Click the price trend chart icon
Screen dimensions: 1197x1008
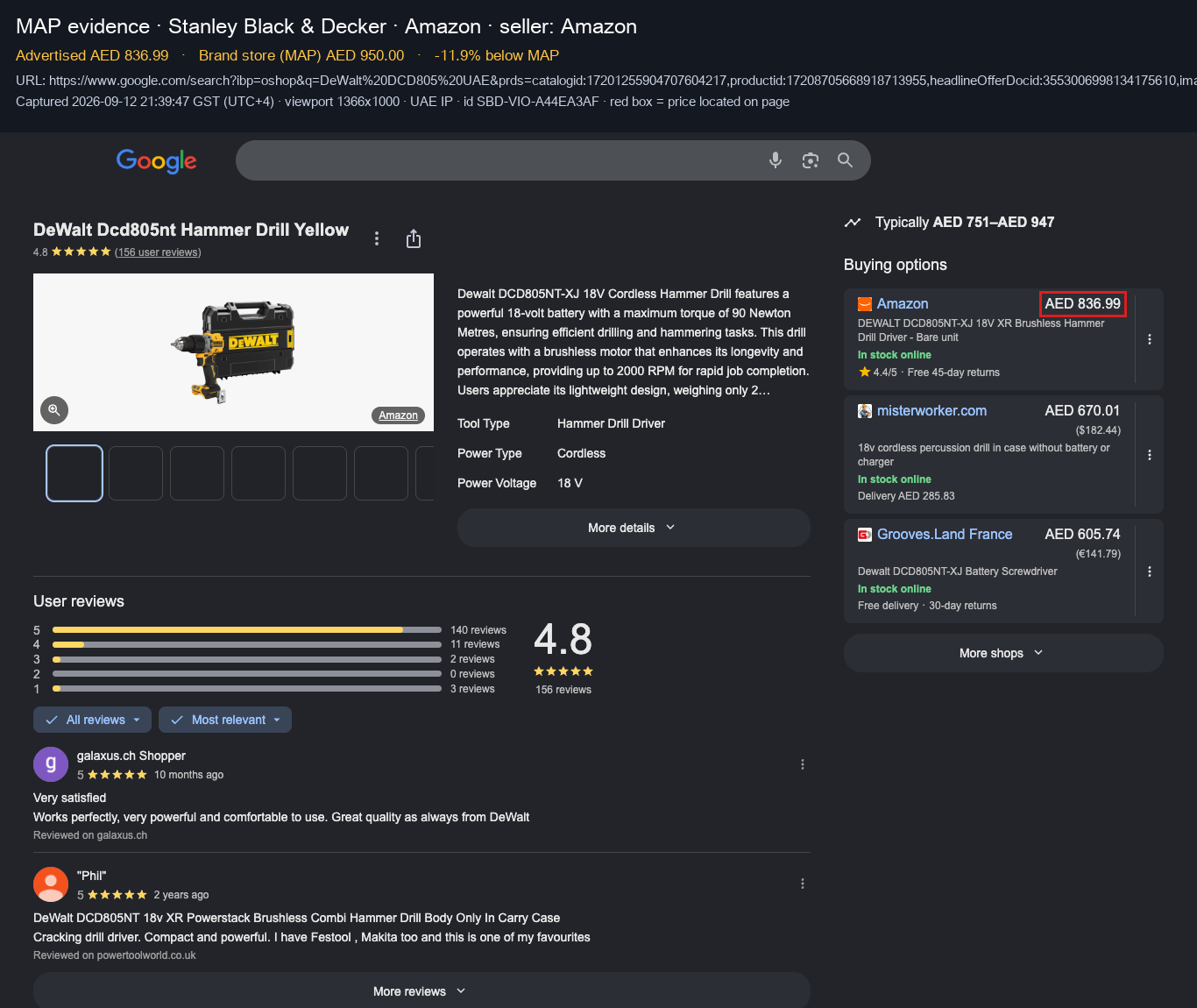click(853, 223)
